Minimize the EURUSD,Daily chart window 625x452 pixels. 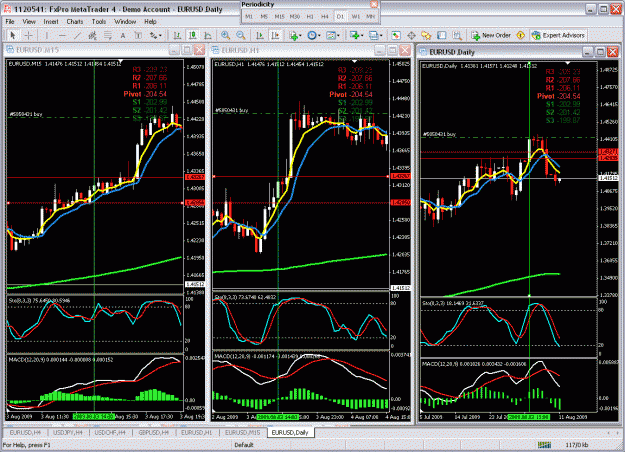click(588, 52)
